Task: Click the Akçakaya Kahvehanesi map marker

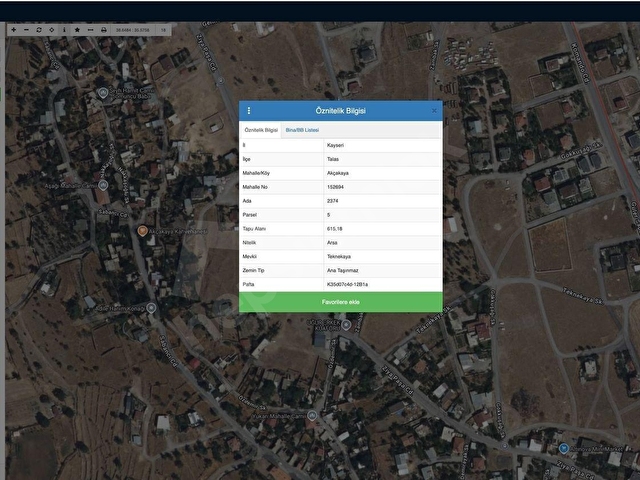Action: point(142,231)
